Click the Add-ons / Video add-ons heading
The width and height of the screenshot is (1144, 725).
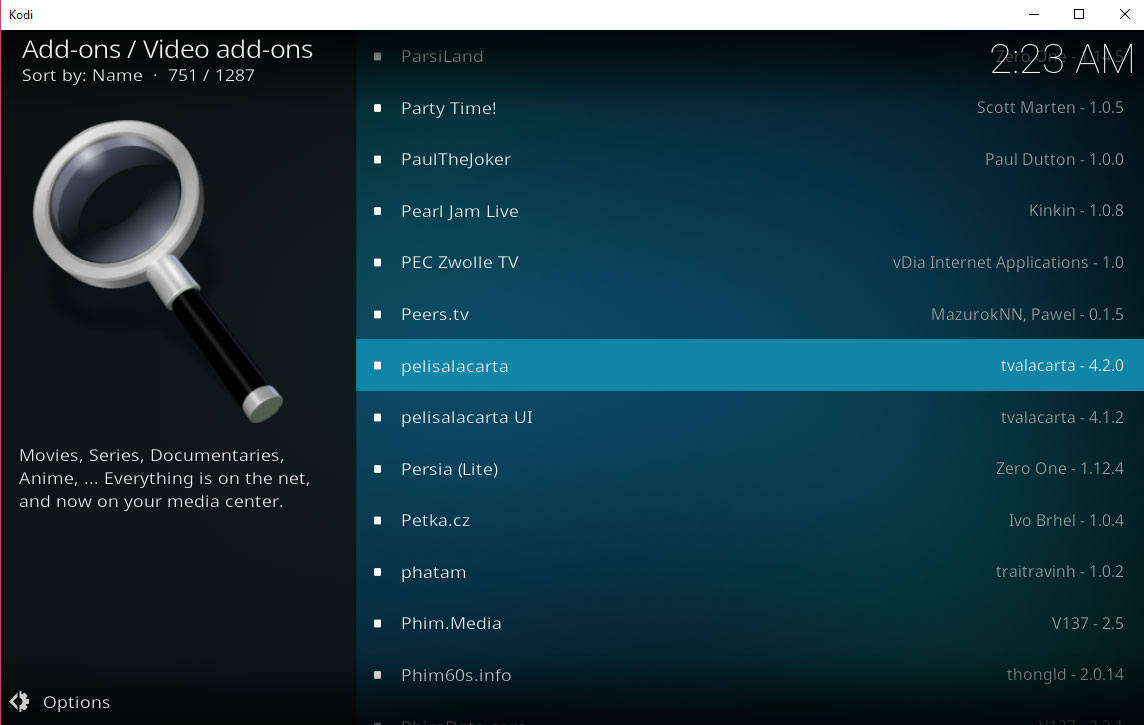pos(167,50)
